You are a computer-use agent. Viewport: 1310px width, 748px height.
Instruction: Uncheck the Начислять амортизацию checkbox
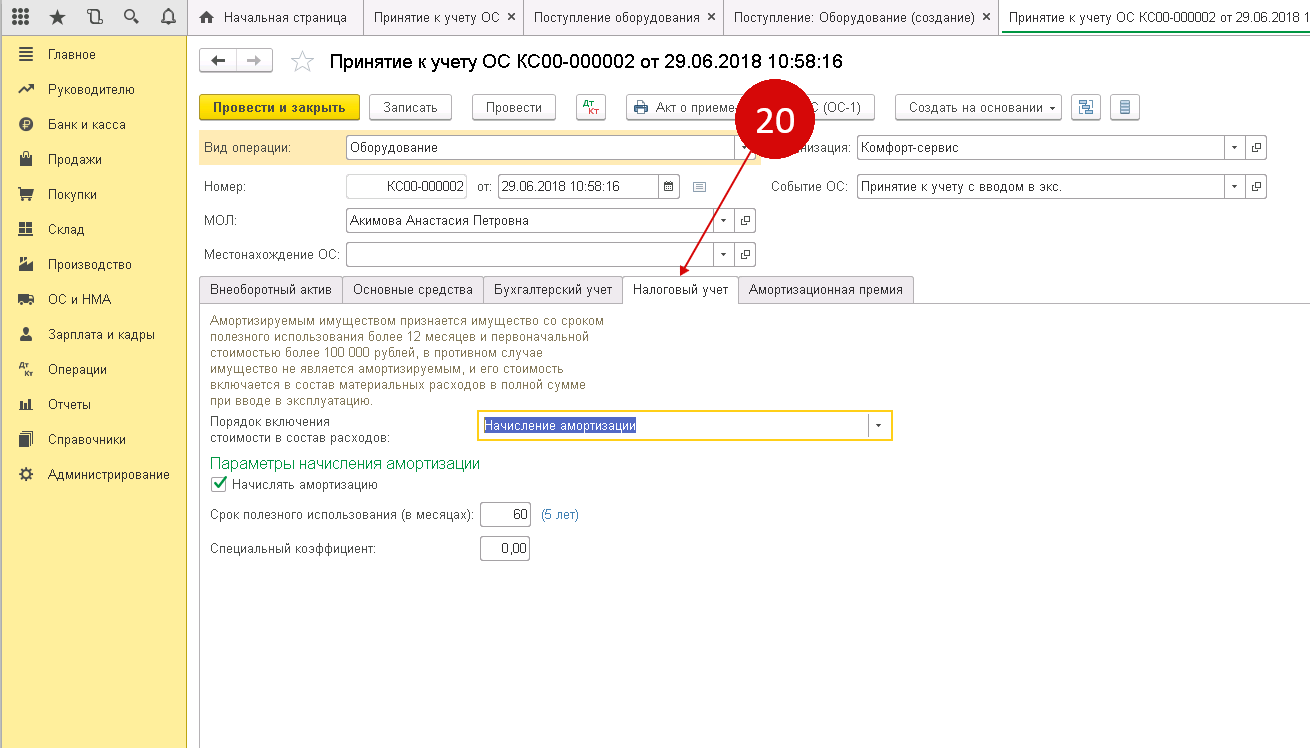(219, 485)
